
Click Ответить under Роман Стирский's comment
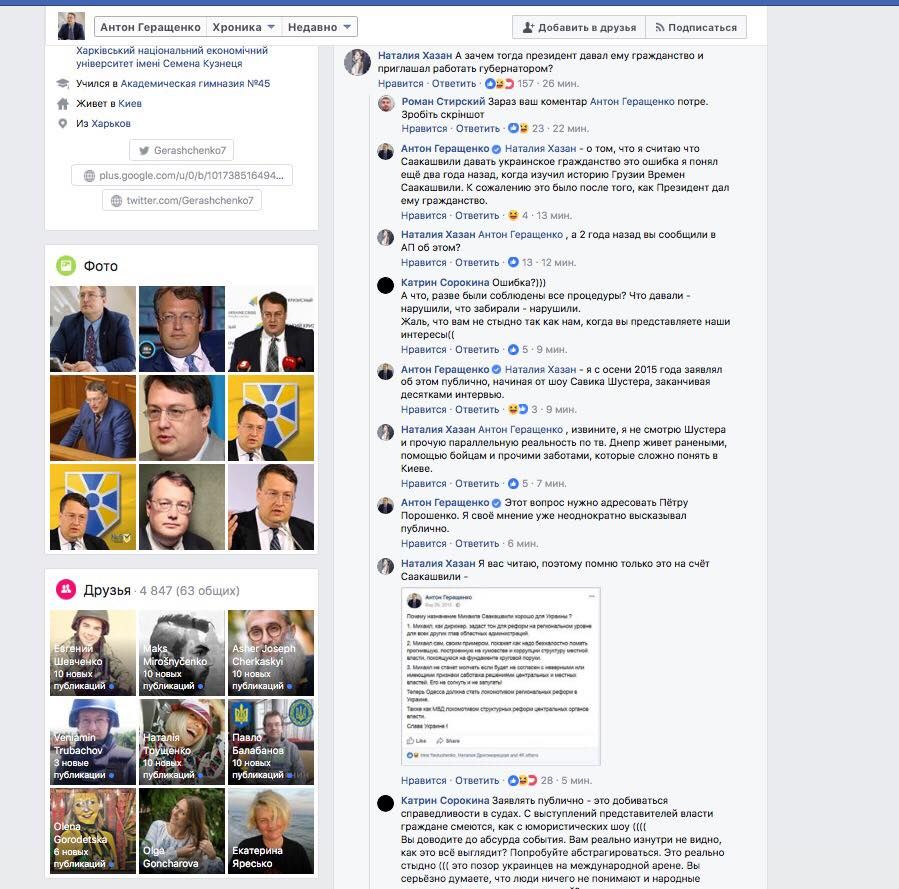point(478,128)
